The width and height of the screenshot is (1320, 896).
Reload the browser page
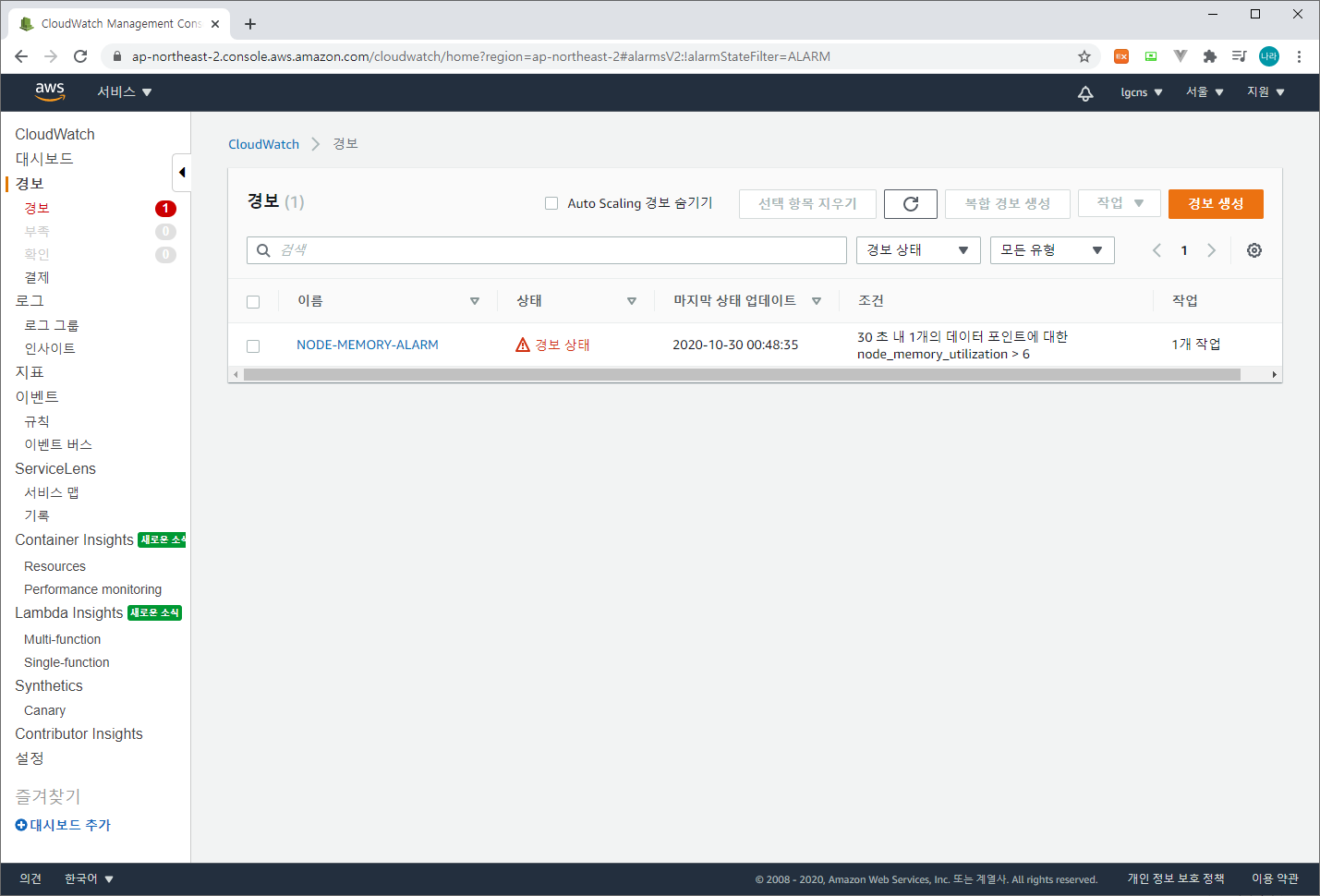[x=80, y=56]
